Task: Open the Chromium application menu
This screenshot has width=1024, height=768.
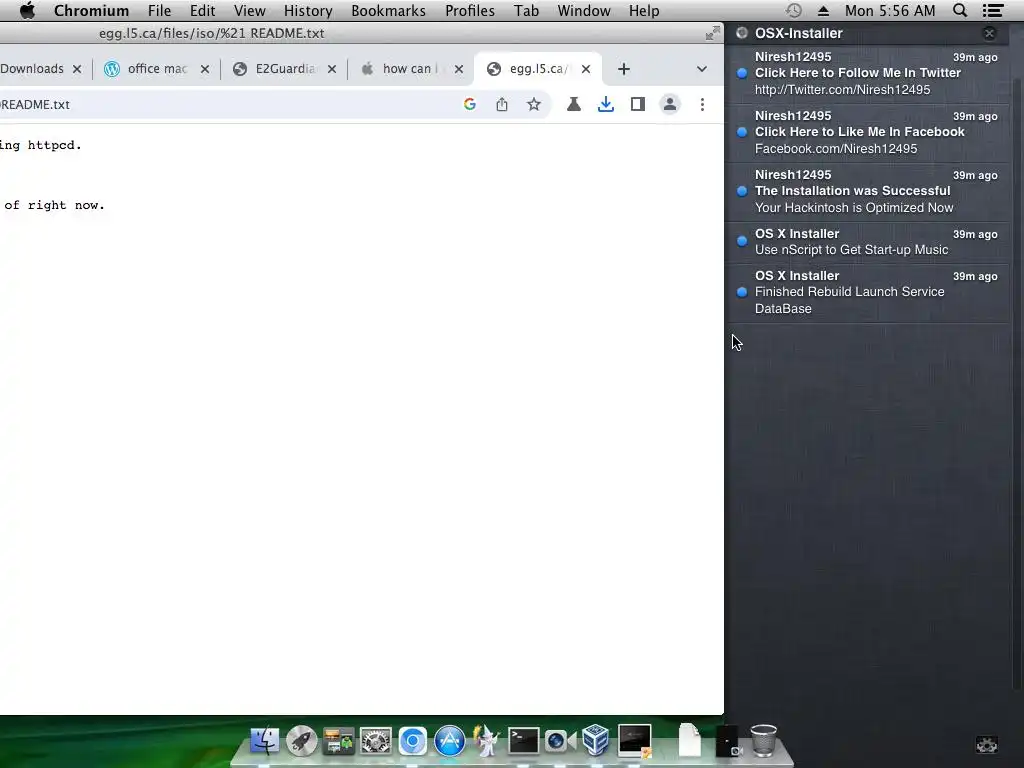Action: [91, 10]
